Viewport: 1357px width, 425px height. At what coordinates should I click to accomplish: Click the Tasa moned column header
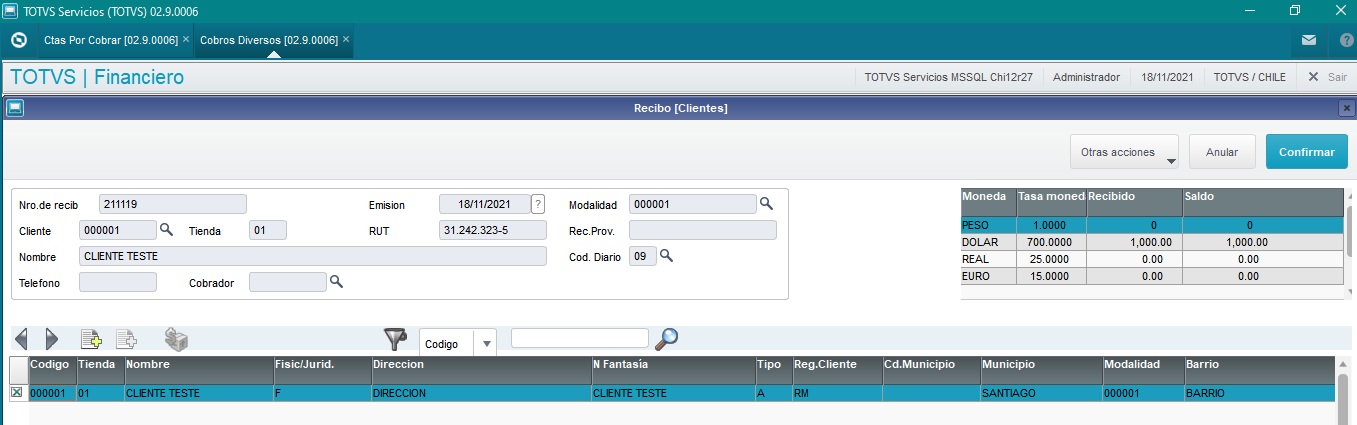point(1051,202)
